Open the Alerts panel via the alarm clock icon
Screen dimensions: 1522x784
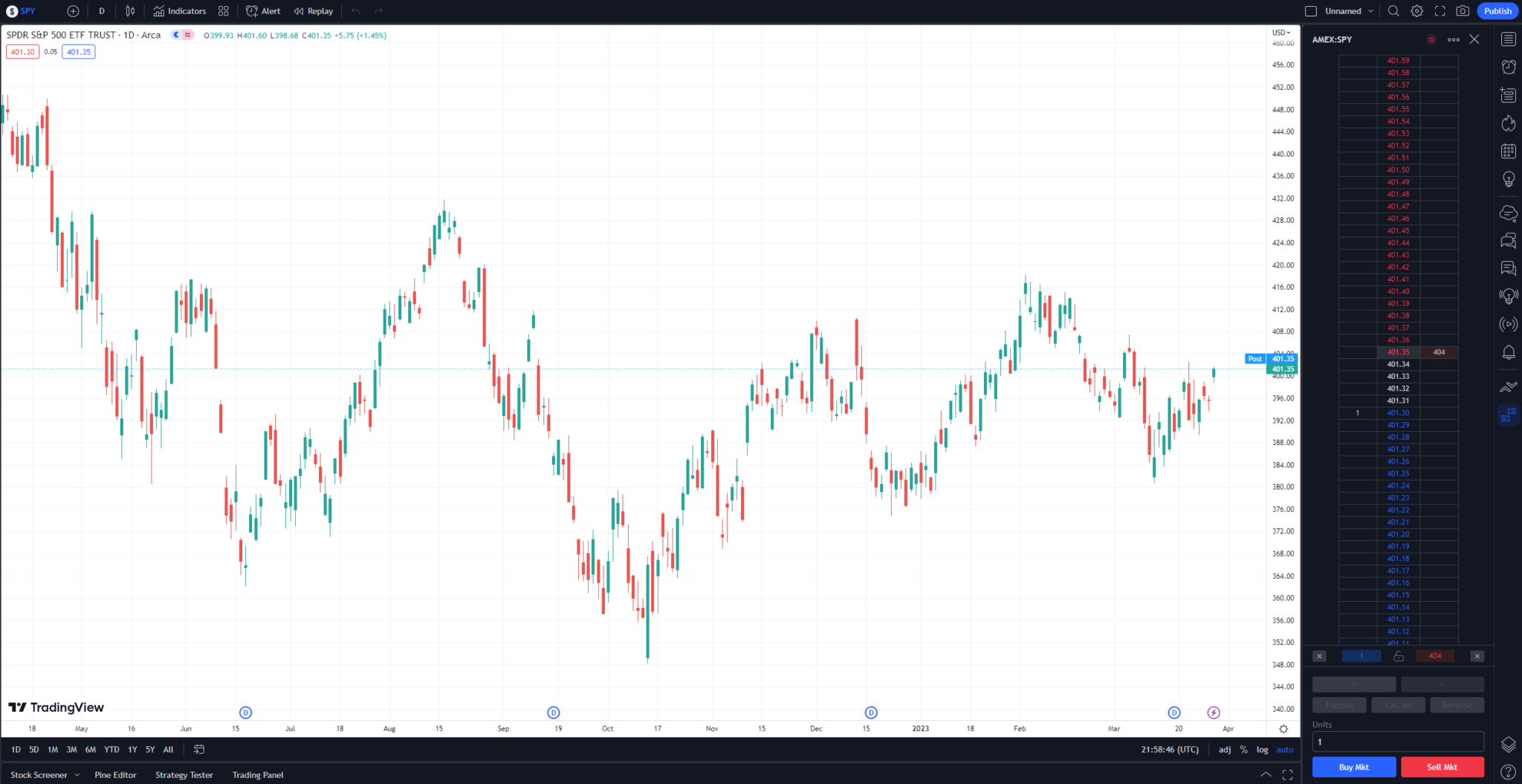[x=1509, y=67]
